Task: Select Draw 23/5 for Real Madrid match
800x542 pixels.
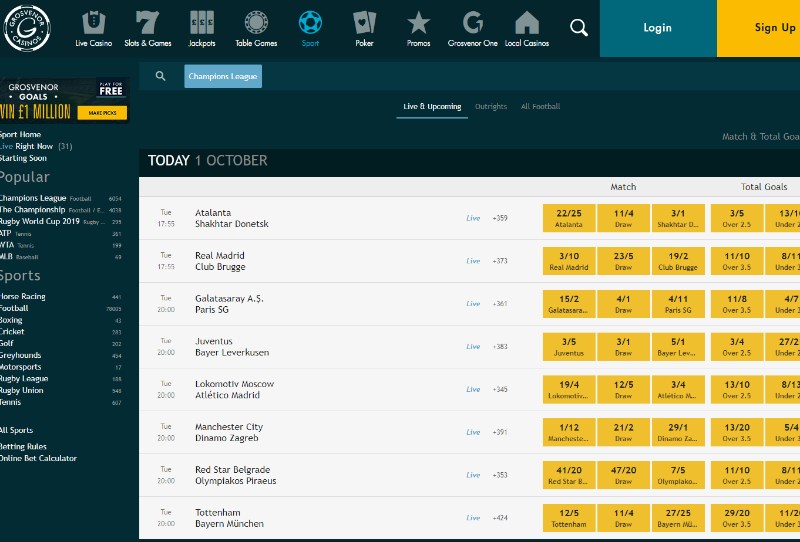Action: [x=623, y=261]
